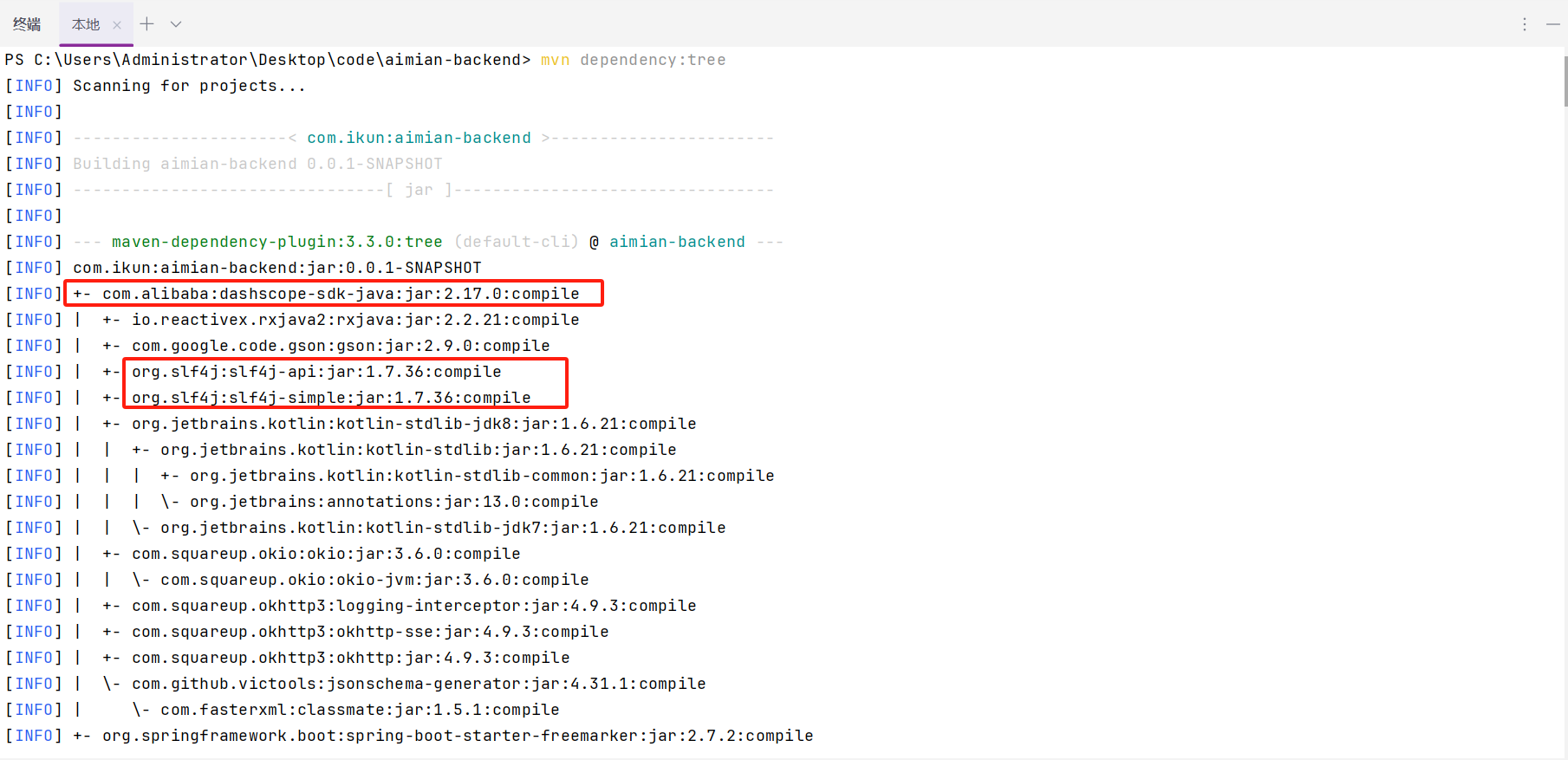
Task: Hide the terminal panel with minimize dash
Action: [x=1552, y=24]
